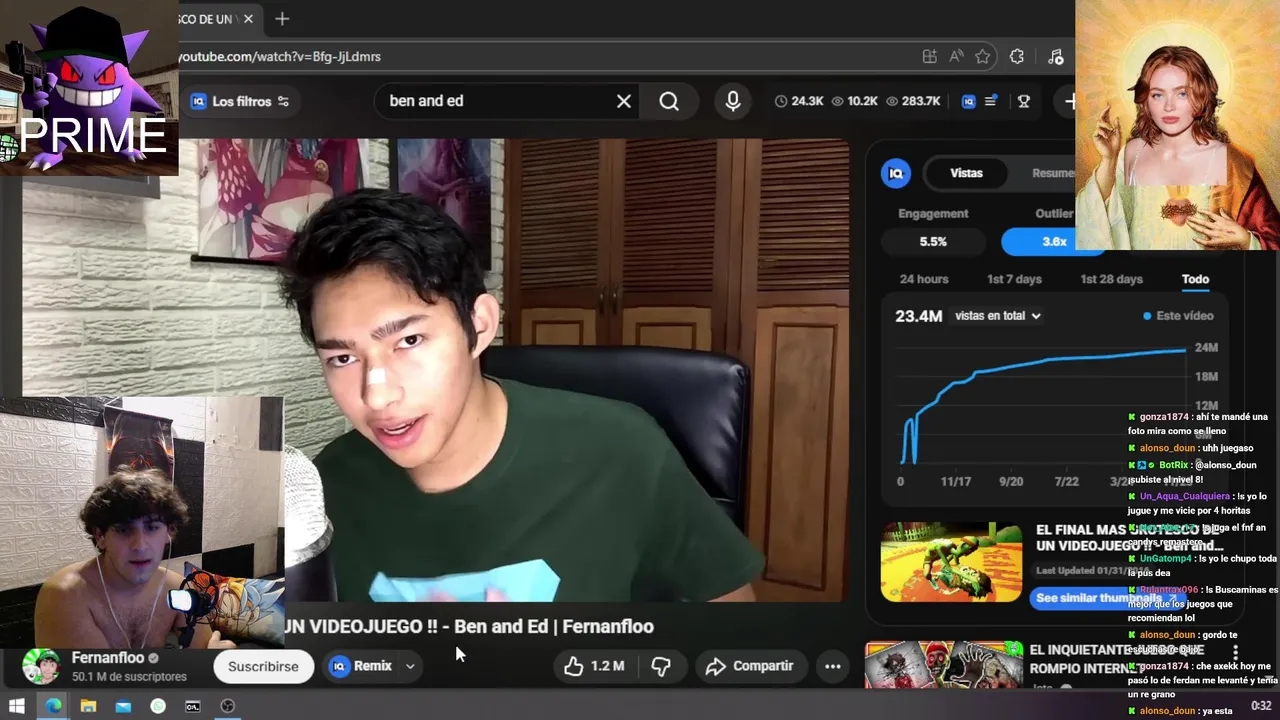Open a new browser tab
The width and height of the screenshot is (1280, 720).
(x=282, y=19)
